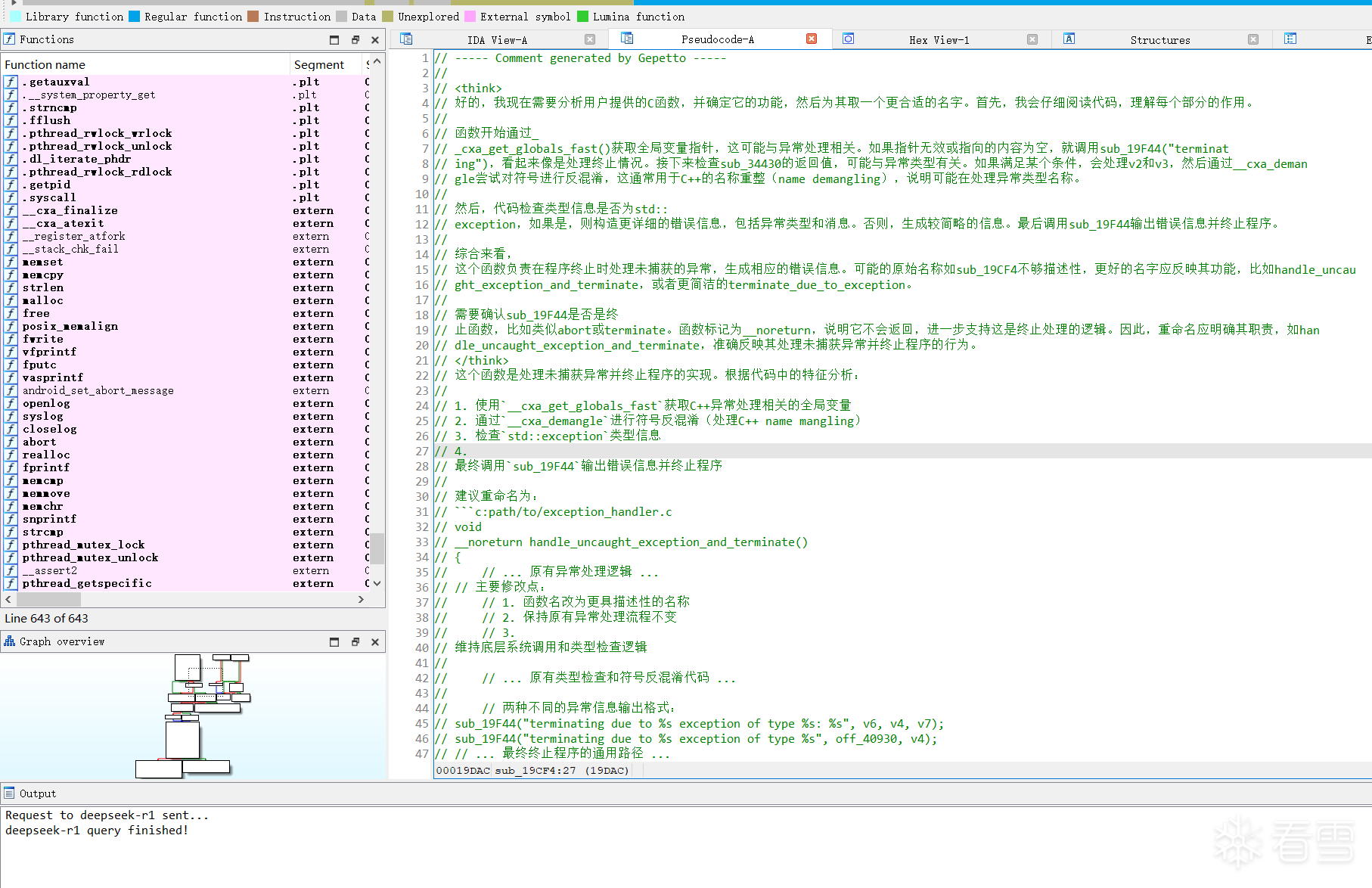The width and height of the screenshot is (1372, 888).
Task: Close the Structures tab
Action: point(1253,39)
